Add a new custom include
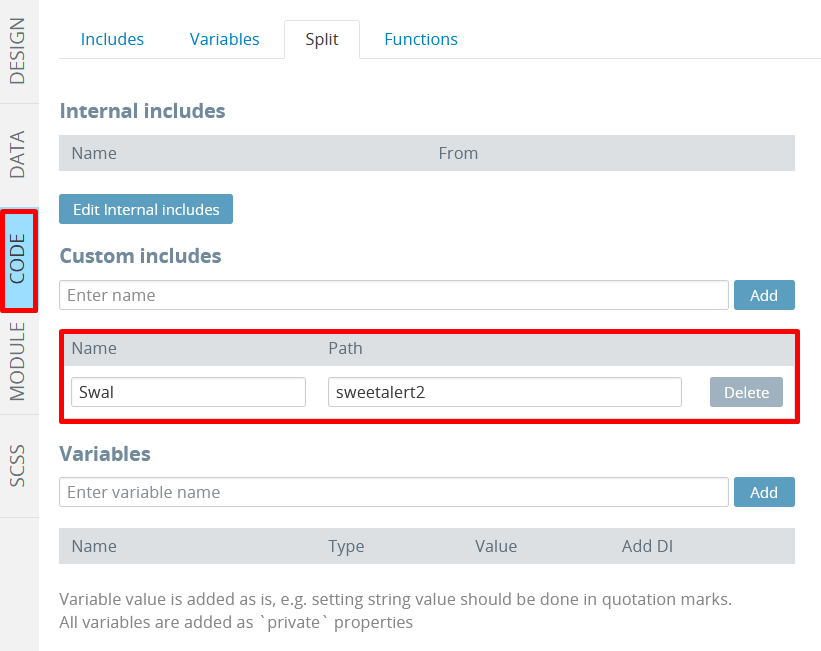821x651 pixels. 764,295
